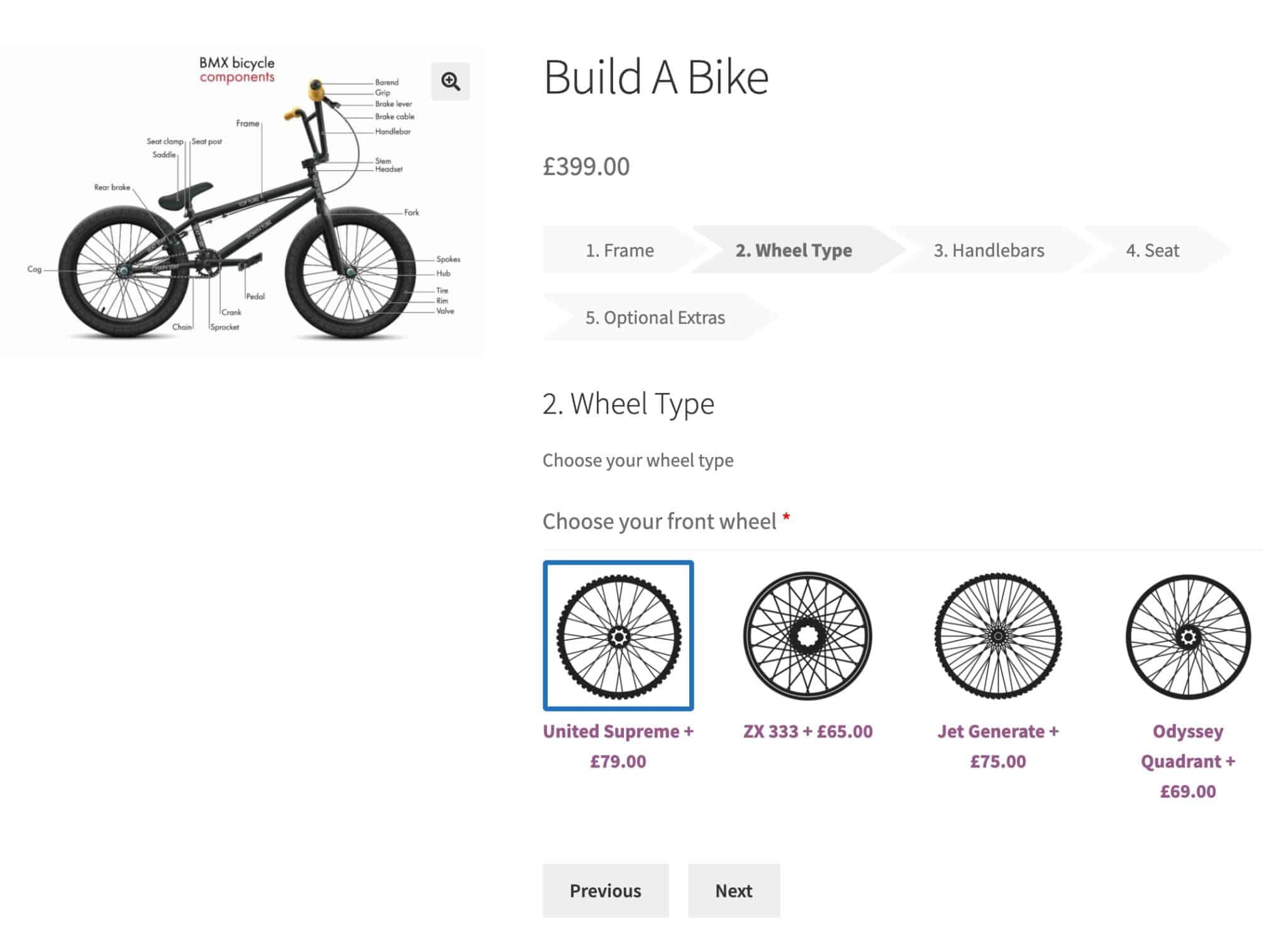Open the product image zoom magnifier

point(450,80)
